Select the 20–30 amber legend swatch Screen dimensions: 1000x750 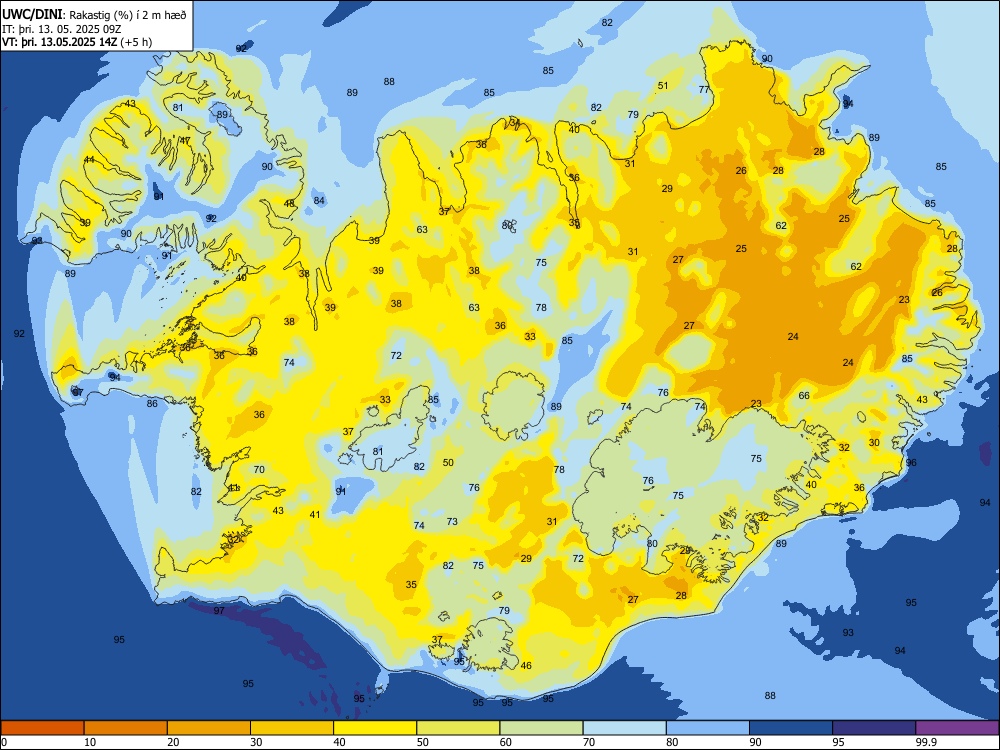click(x=209, y=728)
